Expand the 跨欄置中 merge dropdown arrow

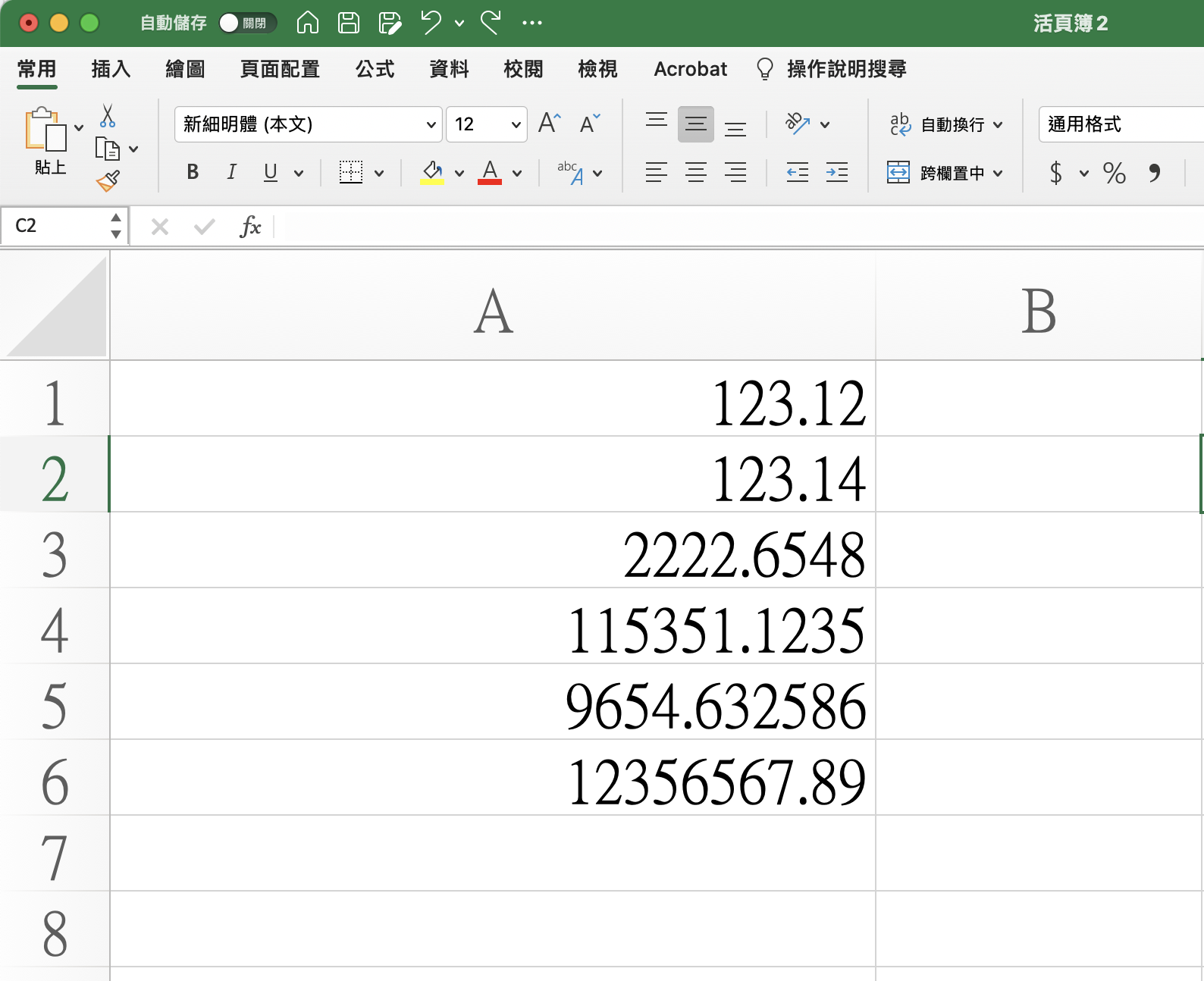point(998,174)
